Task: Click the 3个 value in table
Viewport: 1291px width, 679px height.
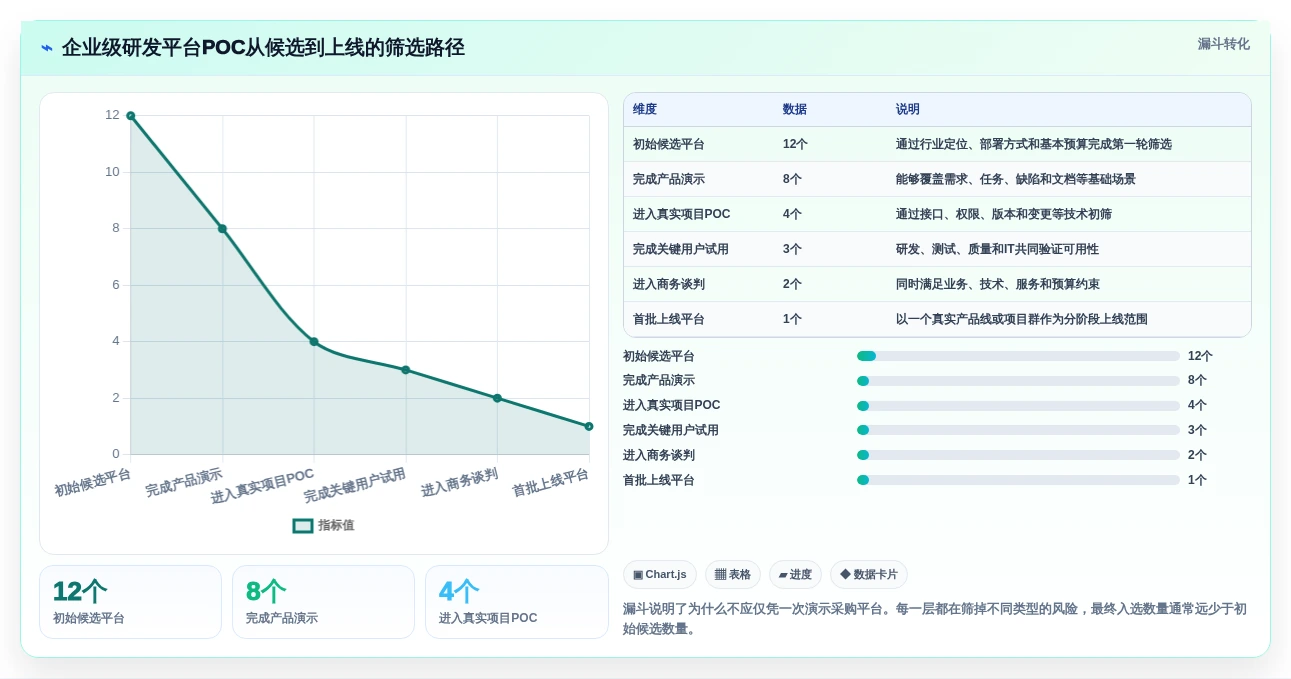Action: pos(792,249)
